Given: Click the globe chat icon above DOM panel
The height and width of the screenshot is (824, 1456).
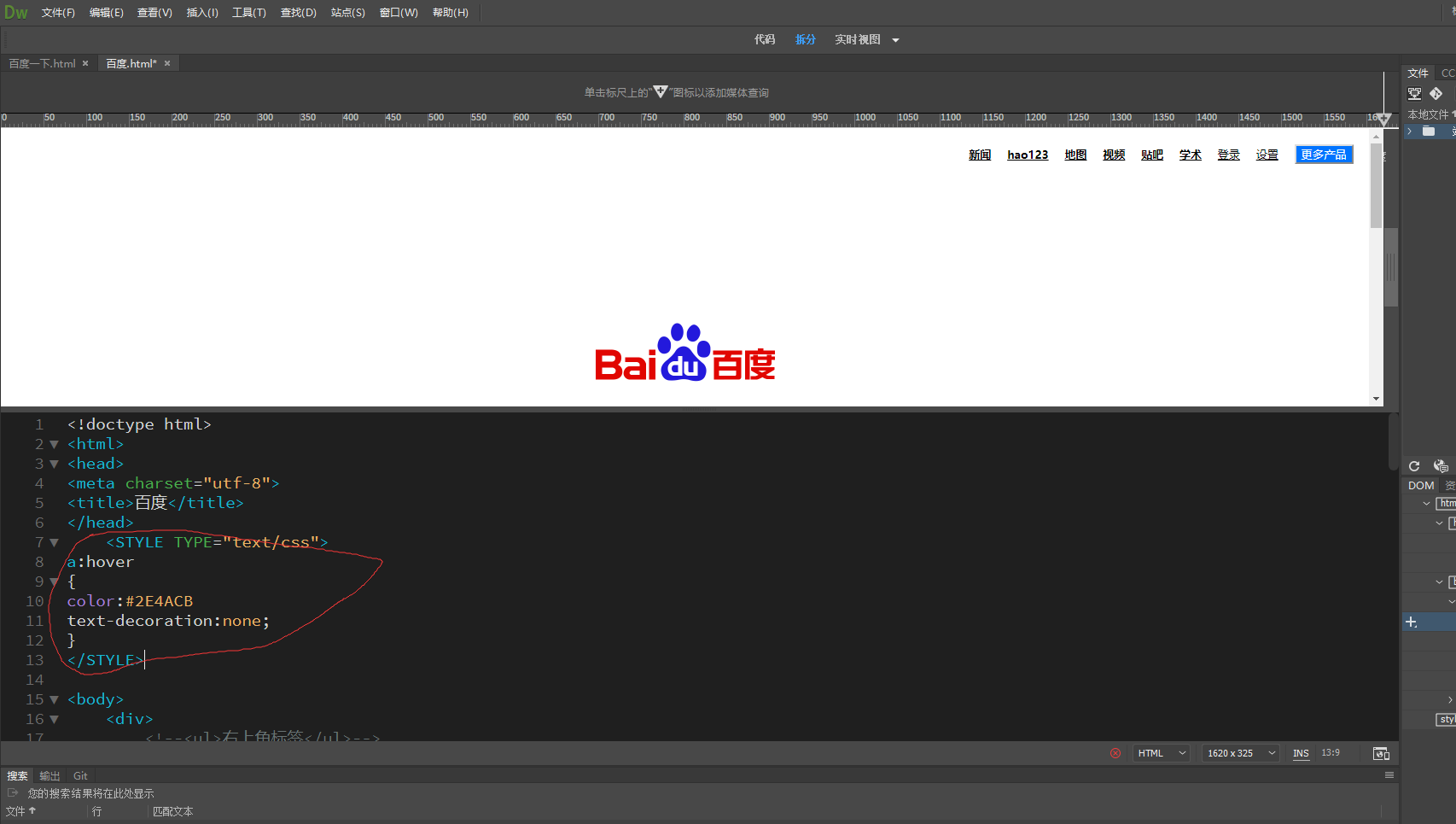Looking at the screenshot, I should click(1441, 465).
